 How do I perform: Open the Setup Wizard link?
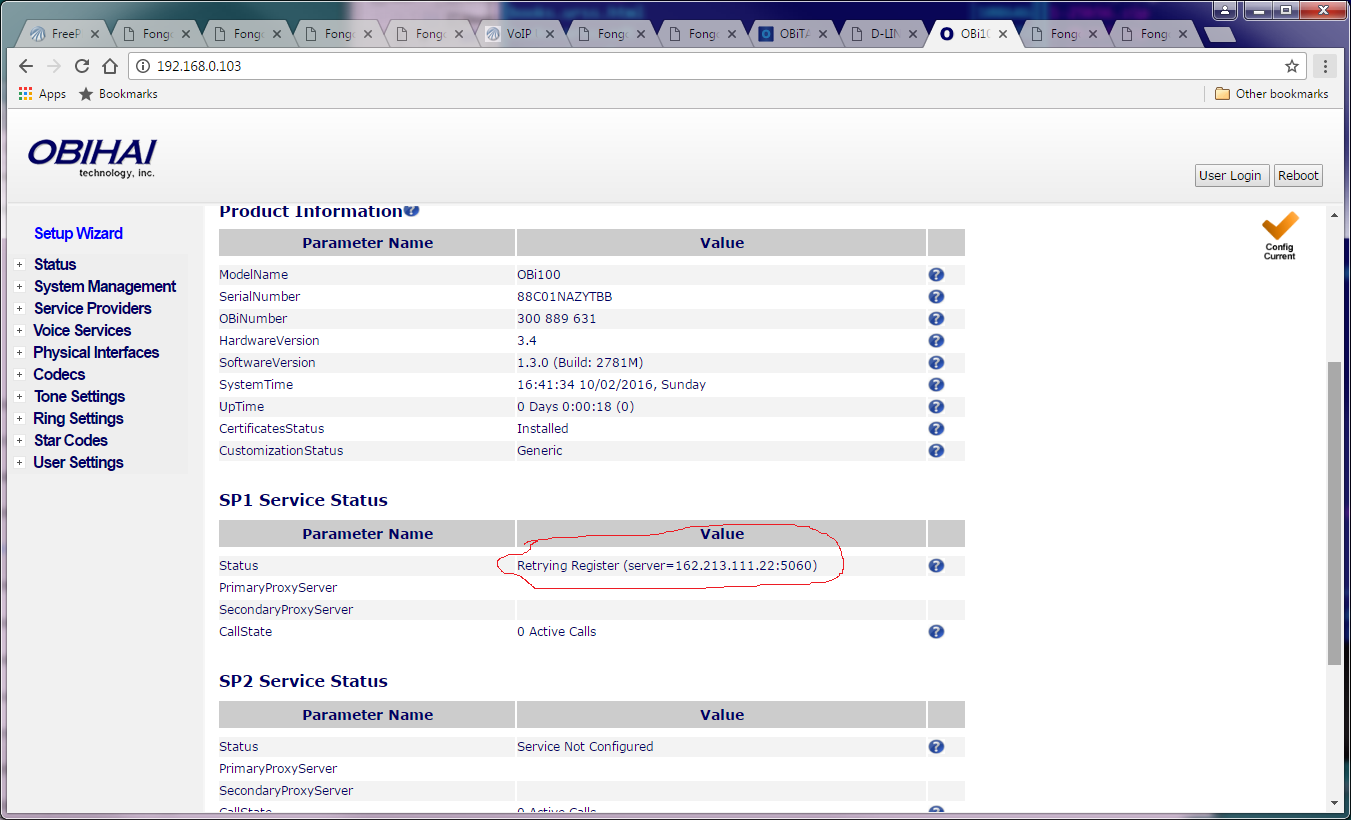click(78, 233)
